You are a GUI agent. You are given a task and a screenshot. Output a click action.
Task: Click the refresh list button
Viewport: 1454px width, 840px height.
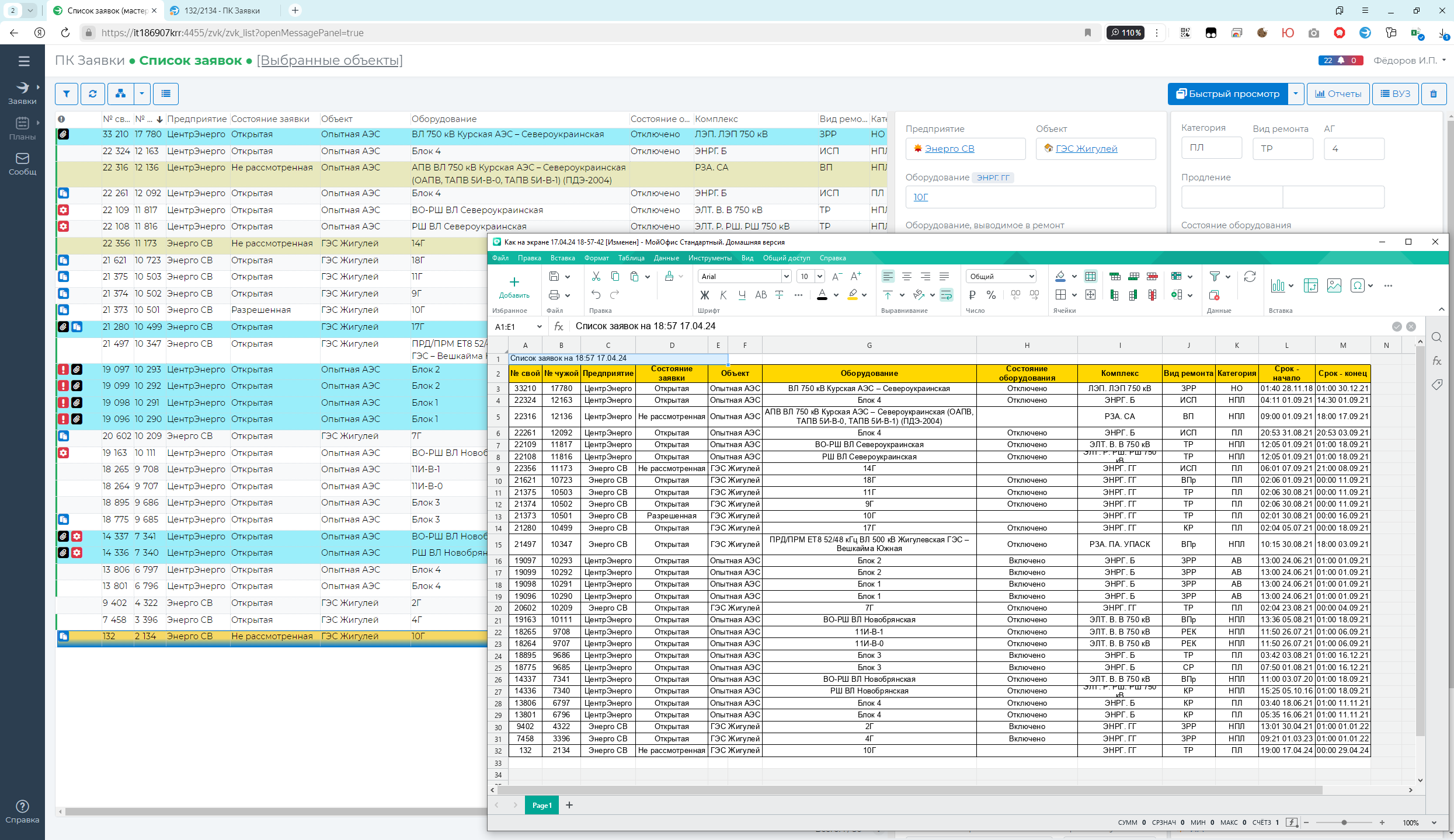click(x=93, y=94)
